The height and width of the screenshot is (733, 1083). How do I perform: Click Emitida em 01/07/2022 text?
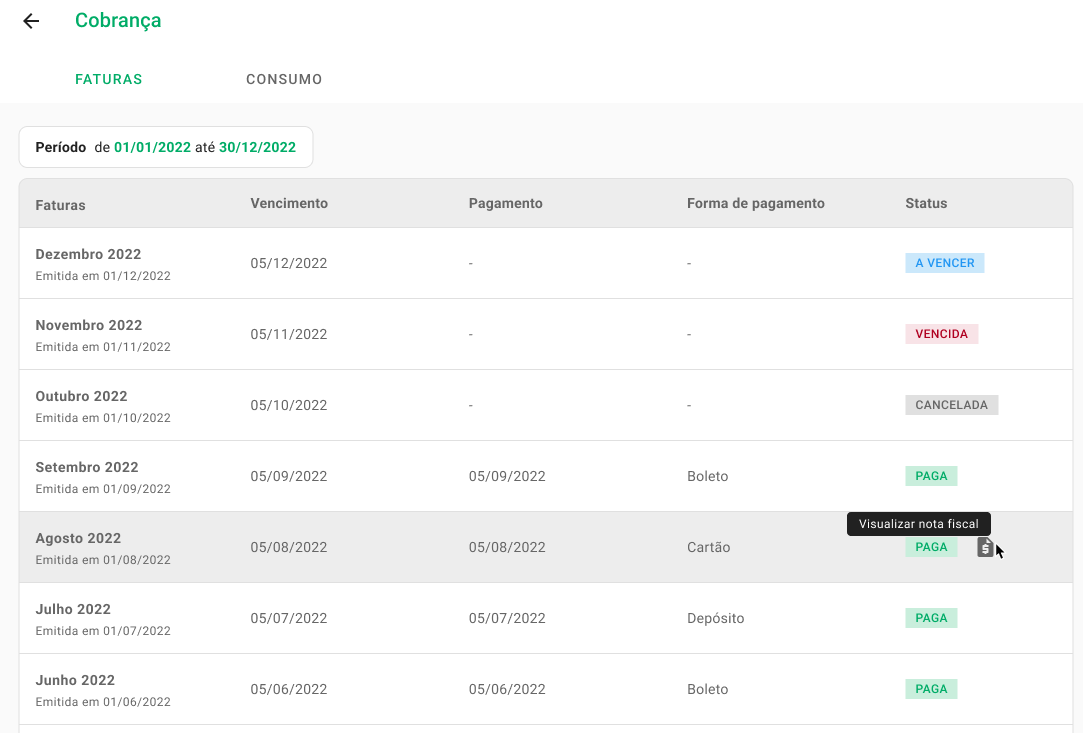point(103,631)
